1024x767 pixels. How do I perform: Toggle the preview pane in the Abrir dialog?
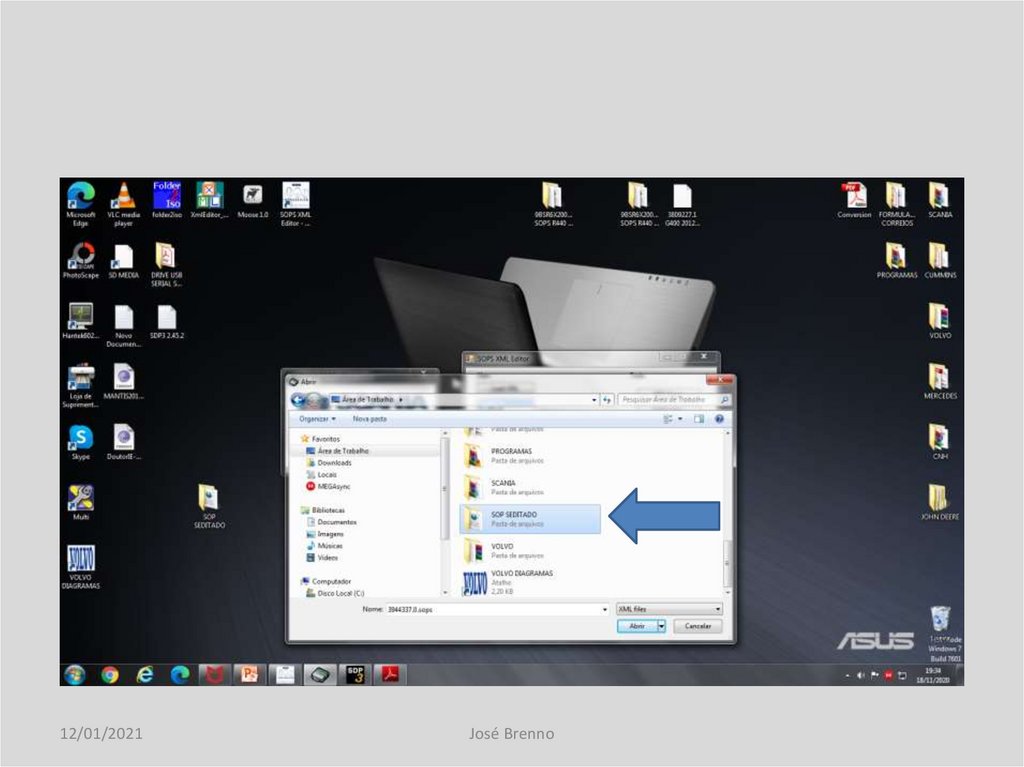[x=699, y=419]
